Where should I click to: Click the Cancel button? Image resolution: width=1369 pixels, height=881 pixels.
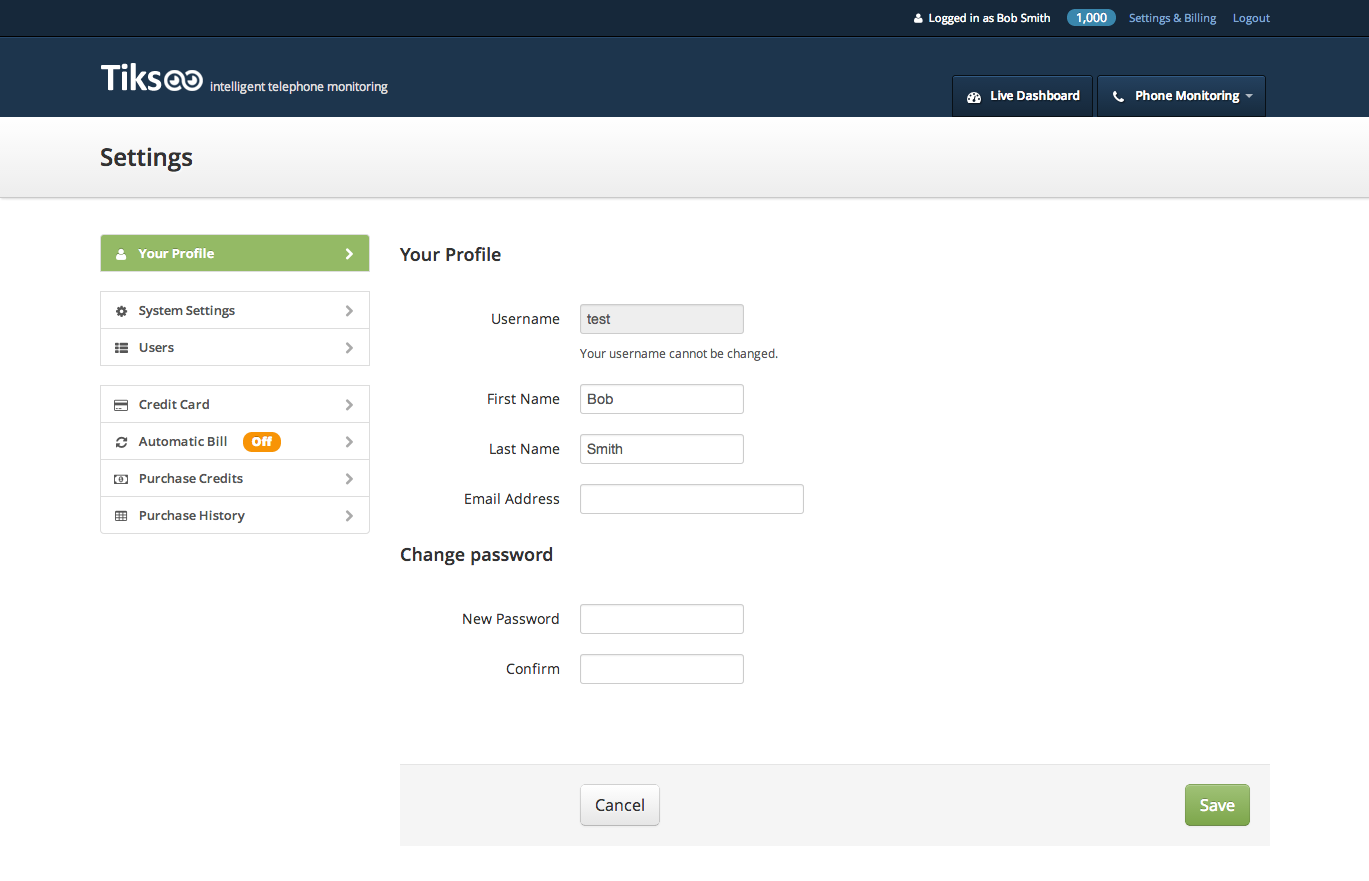[619, 805]
